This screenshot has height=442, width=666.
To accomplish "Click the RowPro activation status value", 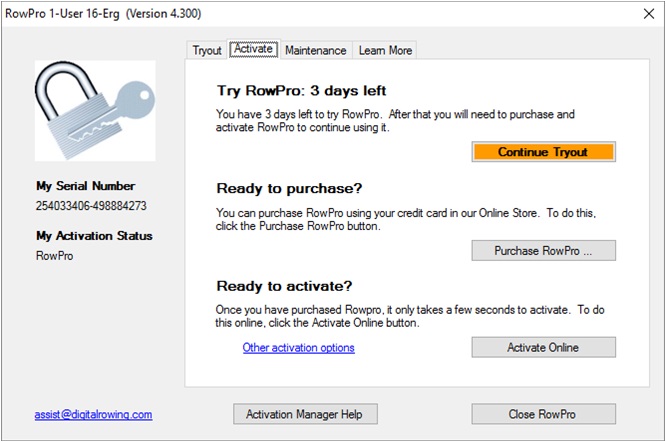I will pyautogui.click(x=55, y=256).
